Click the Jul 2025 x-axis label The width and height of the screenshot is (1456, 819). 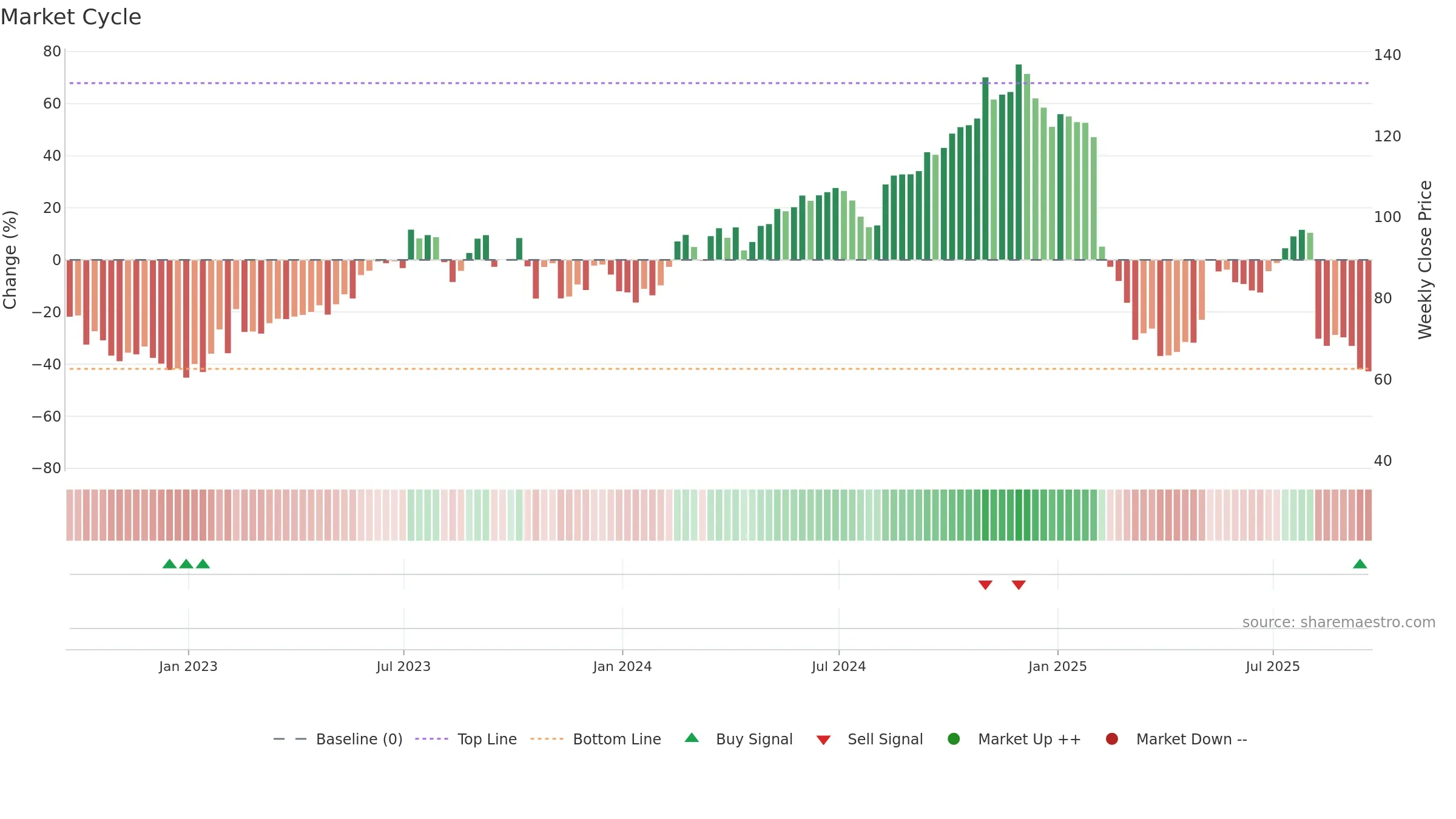pyautogui.click(x=1273, y=667)
